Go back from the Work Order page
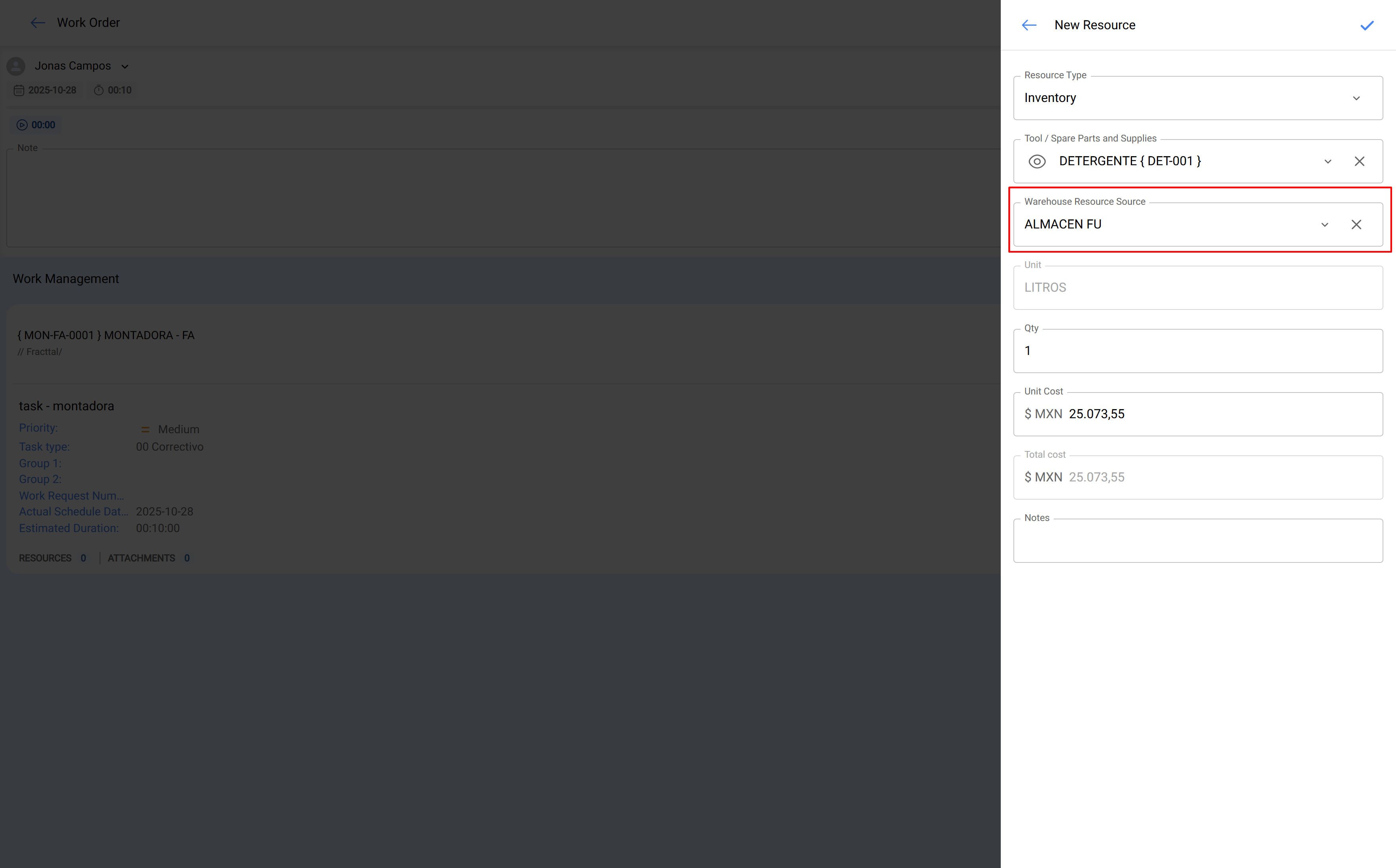The image size is (1396, 868). 38,23
